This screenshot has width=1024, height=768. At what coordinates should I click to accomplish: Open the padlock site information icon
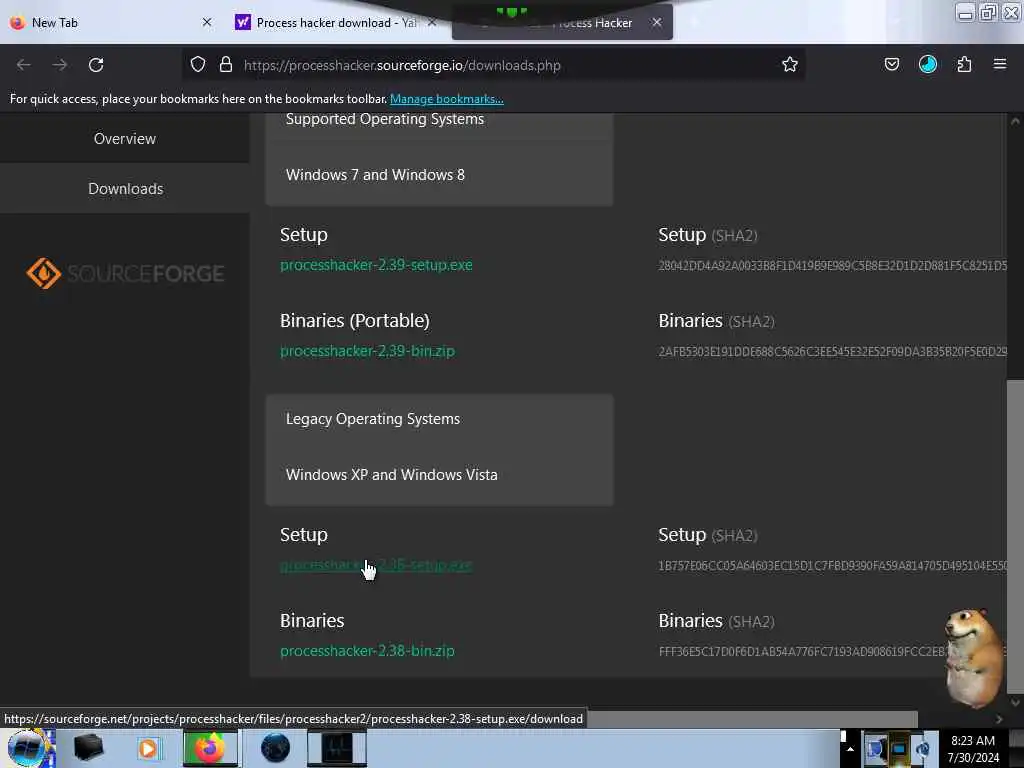pyautogui.click(x=226, y=64)
